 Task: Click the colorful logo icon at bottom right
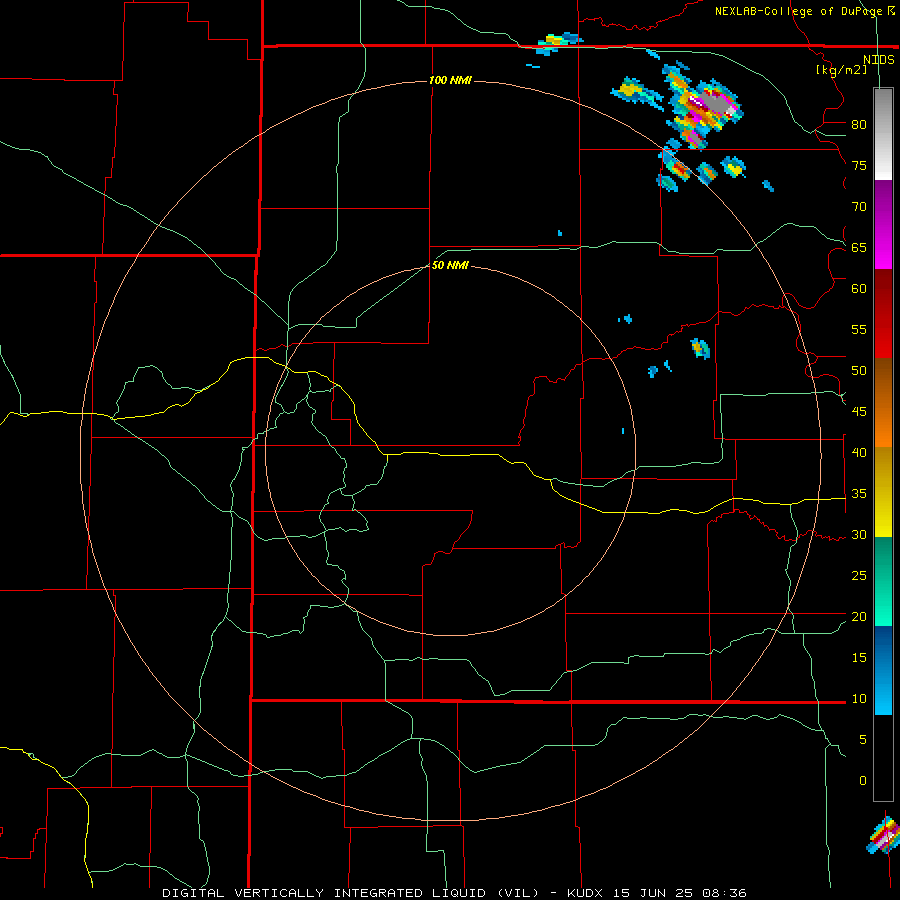click(x=884, y=836)
